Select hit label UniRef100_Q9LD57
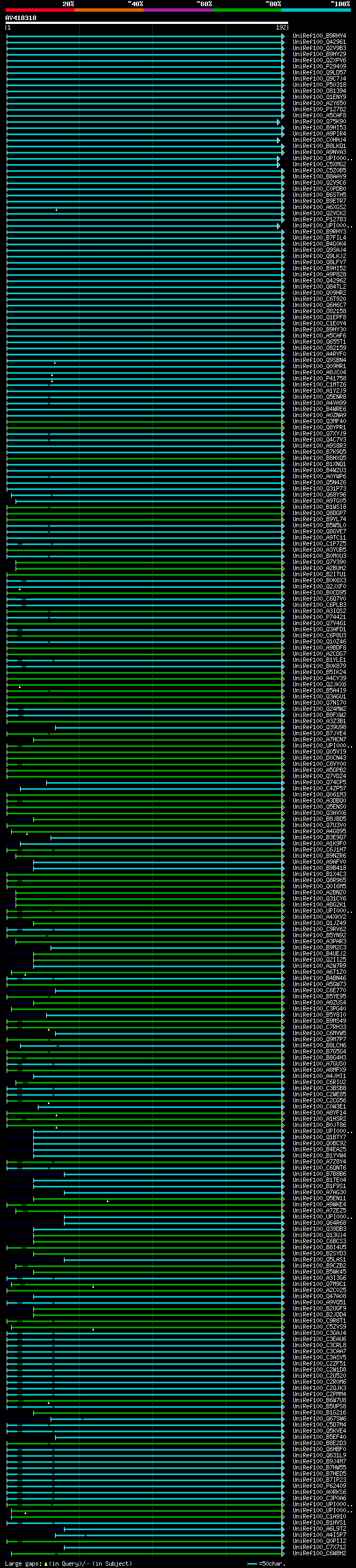This screenshot has height=1568, width=356. [319, 72]
